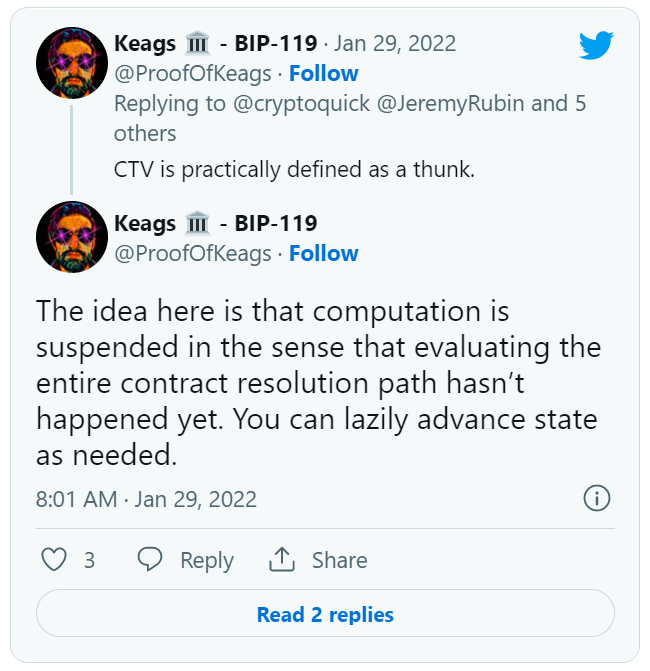Open the parent tweet text about CTV thunk
This screenshot has height=671, width=650.
click(x=294, y=169)
